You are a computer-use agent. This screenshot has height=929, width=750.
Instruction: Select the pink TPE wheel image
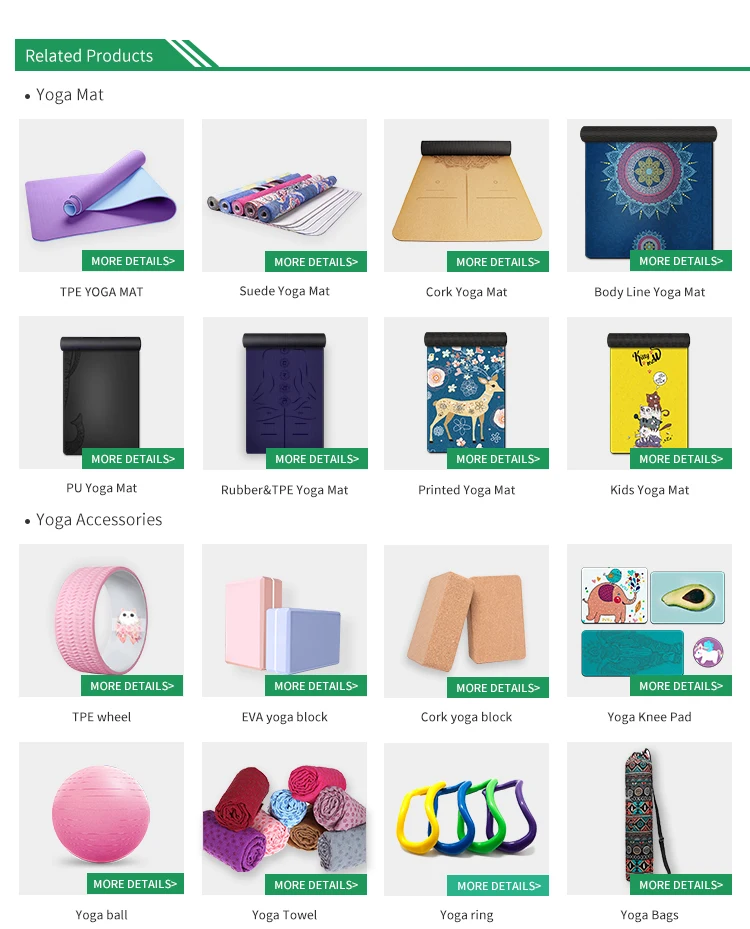101,620
